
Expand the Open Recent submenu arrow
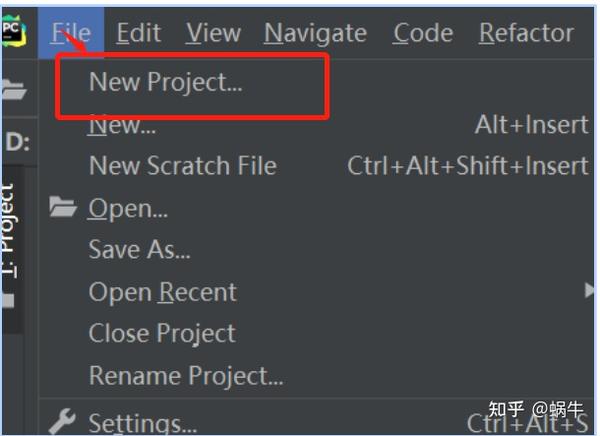590,291
